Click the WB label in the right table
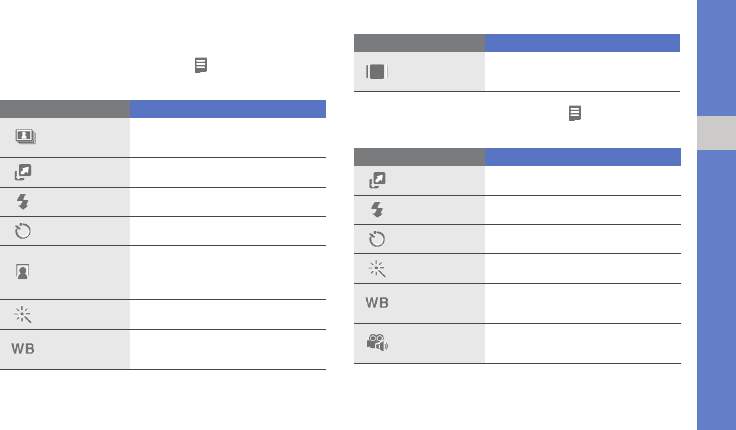Image resolution: width=736 pixels, height=430 pixels. 377,303
